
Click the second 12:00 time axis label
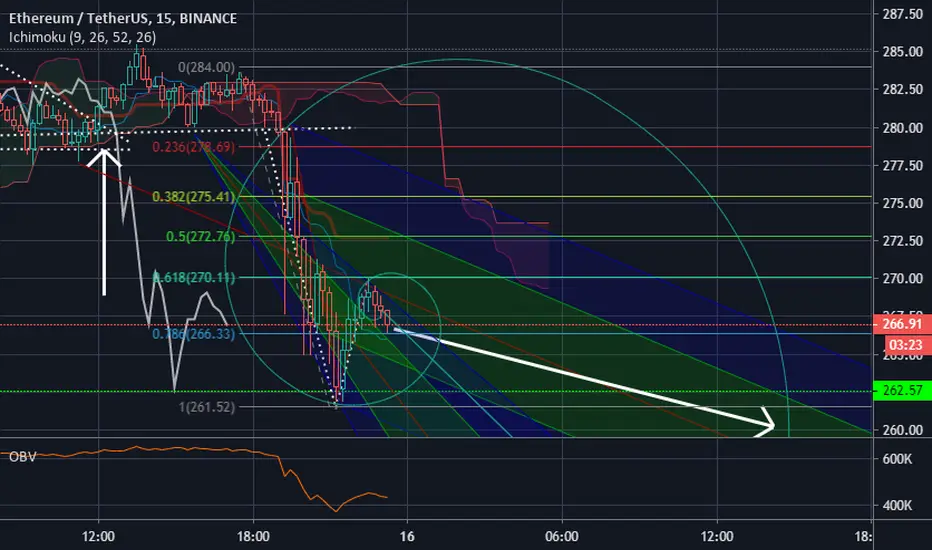(717, 537)
